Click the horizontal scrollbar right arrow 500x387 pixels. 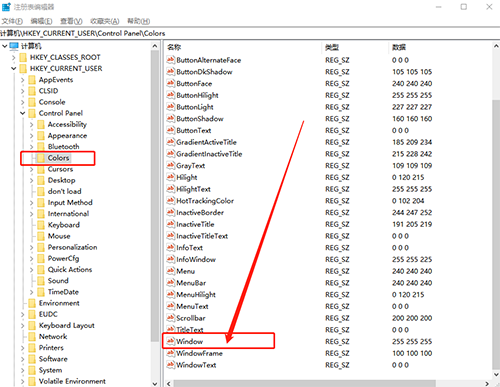487,383
